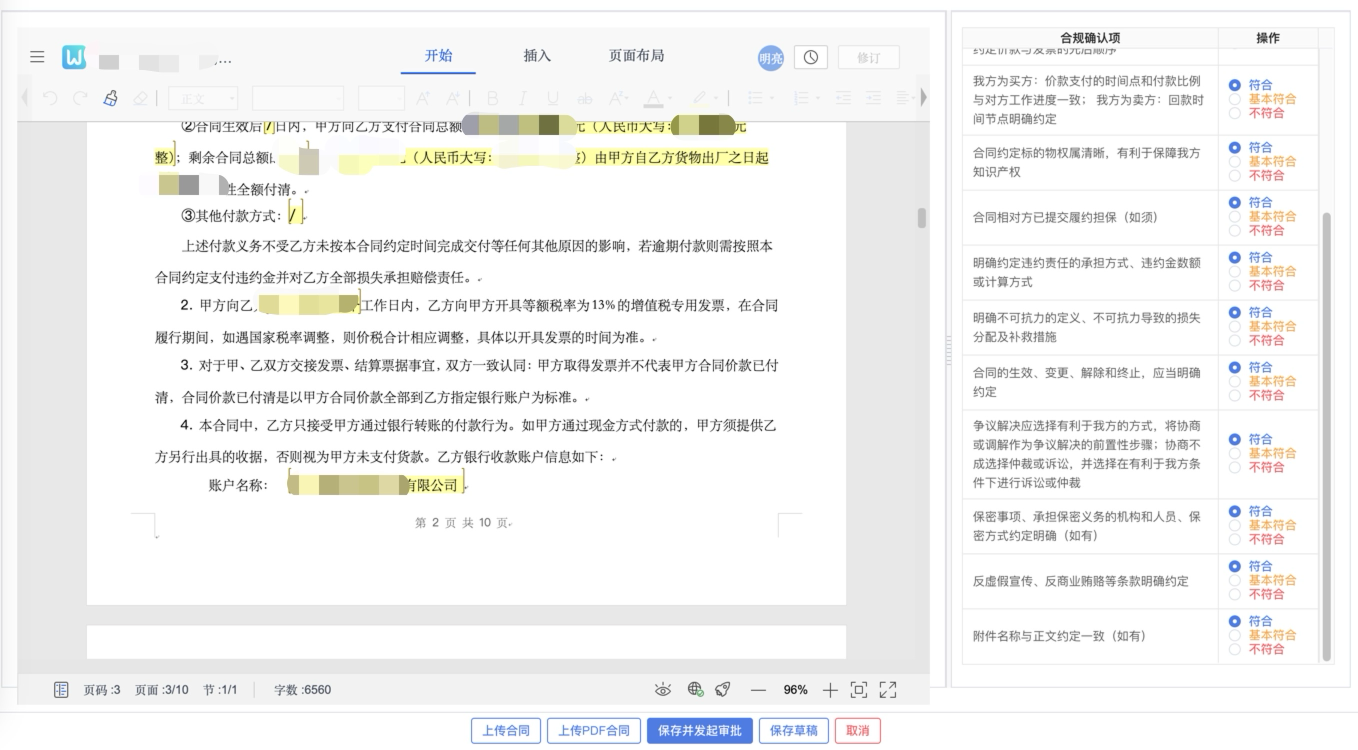Expand the font color dropdown arrow

671,99
